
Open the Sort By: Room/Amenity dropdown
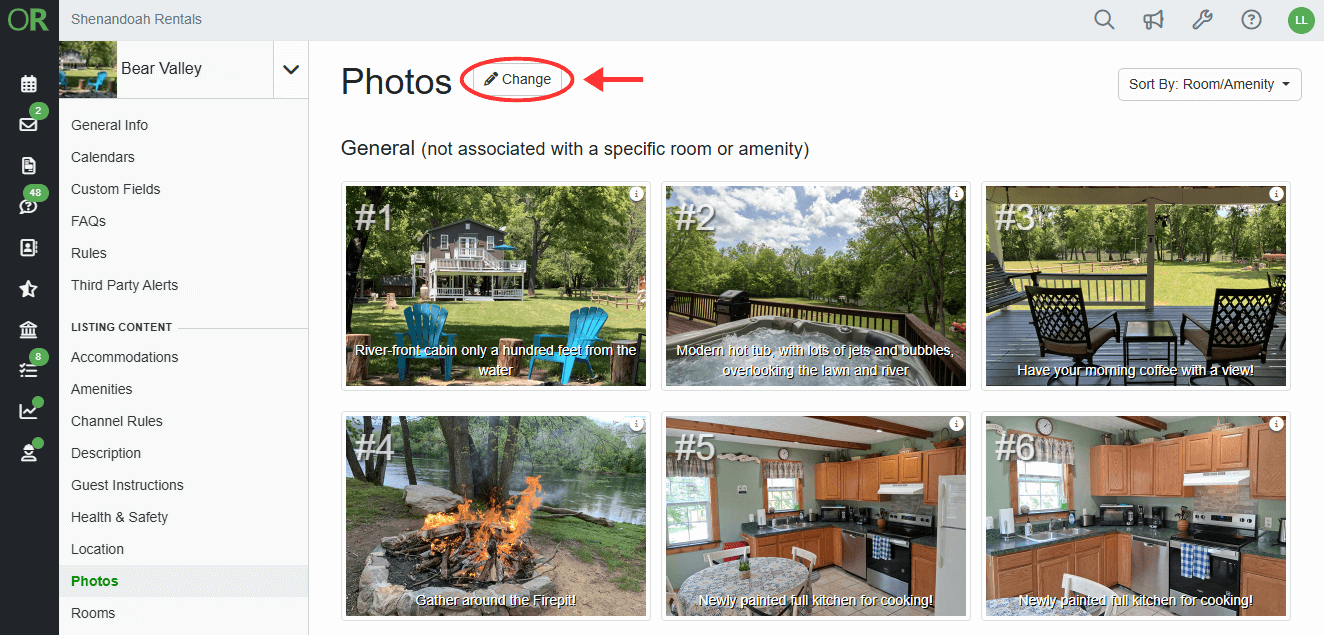1210,84
